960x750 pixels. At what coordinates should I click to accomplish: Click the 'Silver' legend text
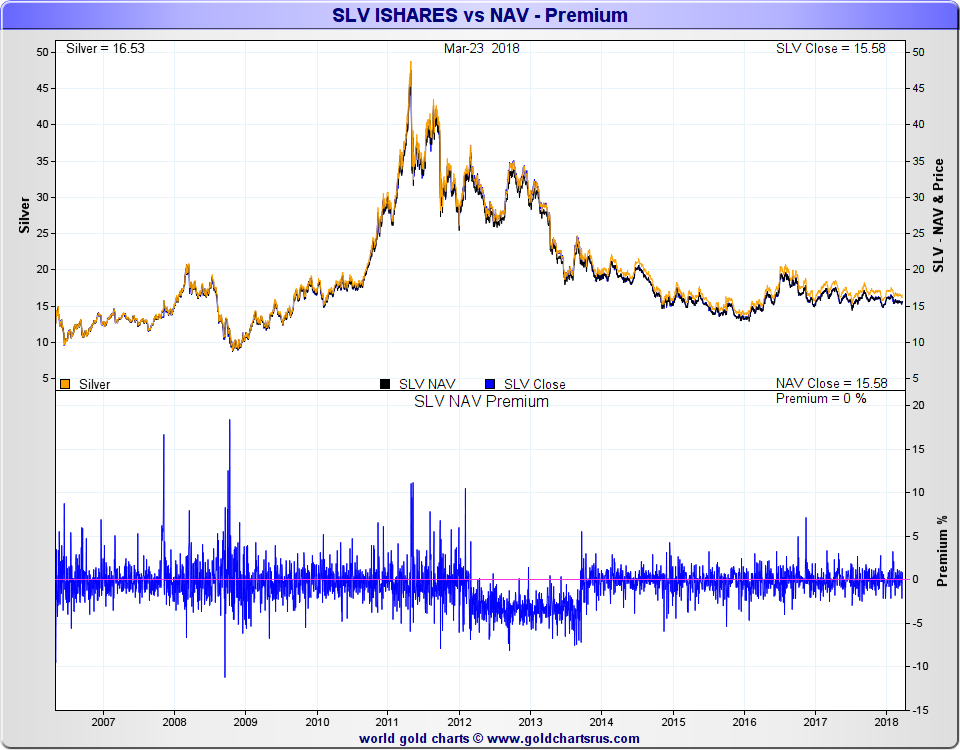pyautogui.click(x=94, y=384)
